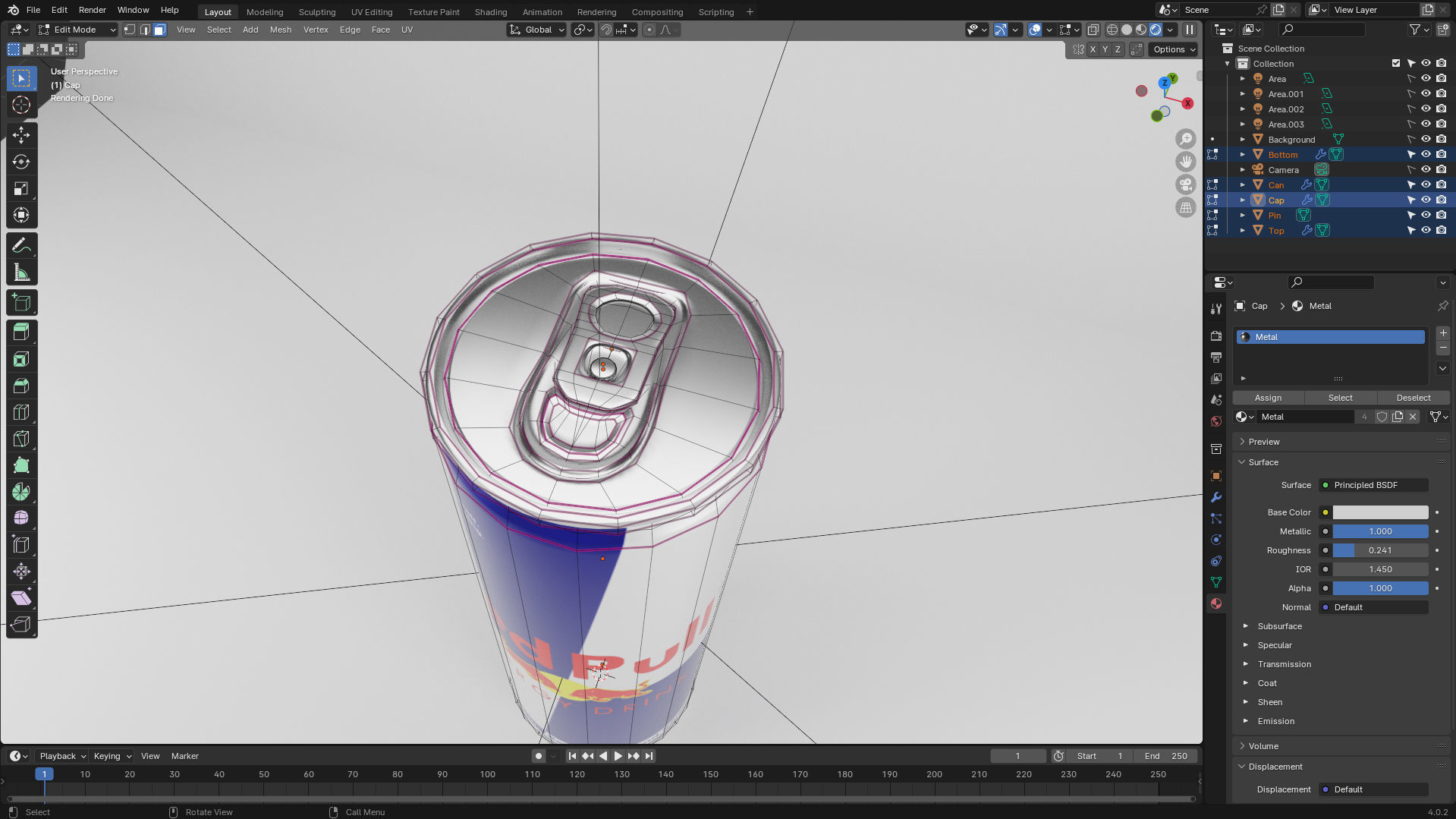Screen dimensions: 1456x819
Task: Select the Edge Slide tool
Action: (21, 545)
